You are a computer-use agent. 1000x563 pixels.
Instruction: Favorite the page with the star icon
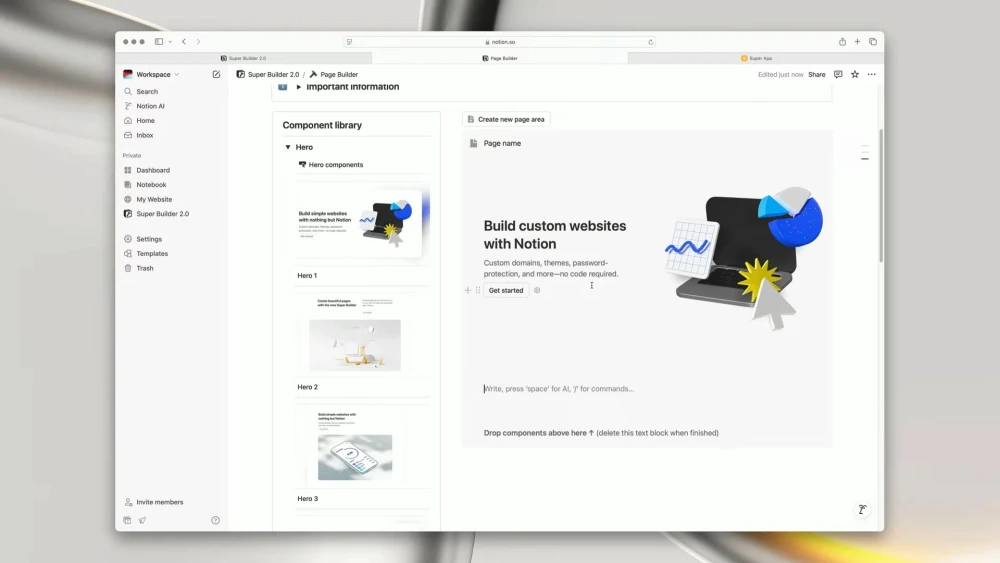pos(855,75)
